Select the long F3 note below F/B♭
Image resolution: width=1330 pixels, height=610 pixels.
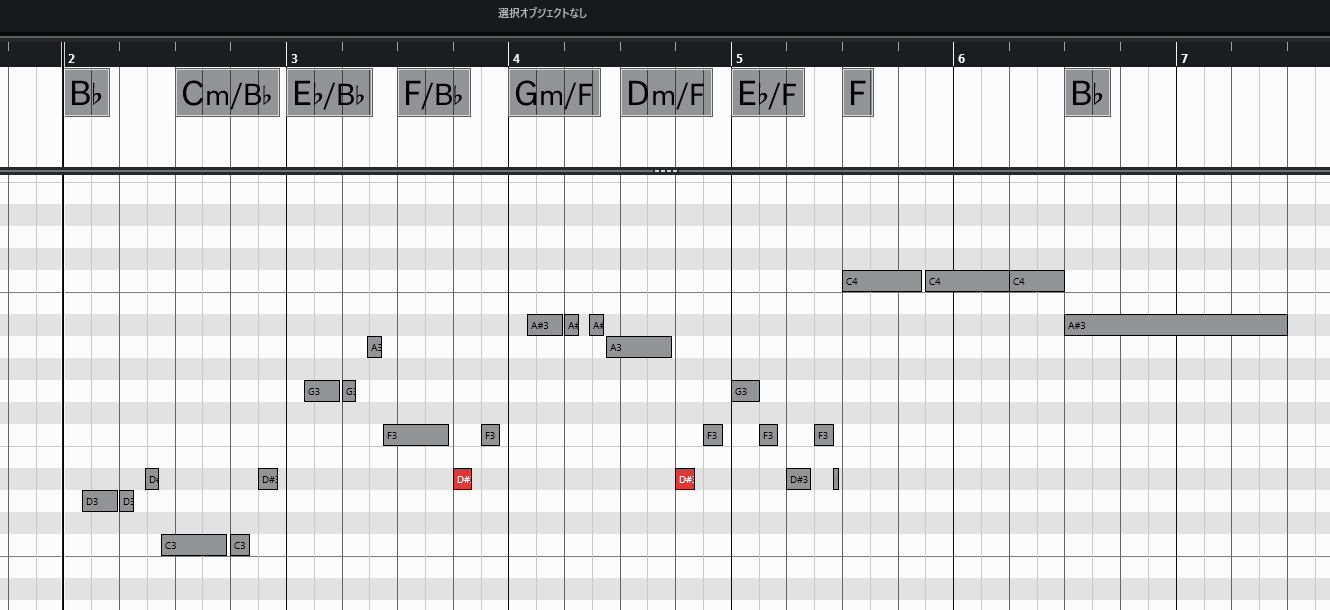coord(415,435)
